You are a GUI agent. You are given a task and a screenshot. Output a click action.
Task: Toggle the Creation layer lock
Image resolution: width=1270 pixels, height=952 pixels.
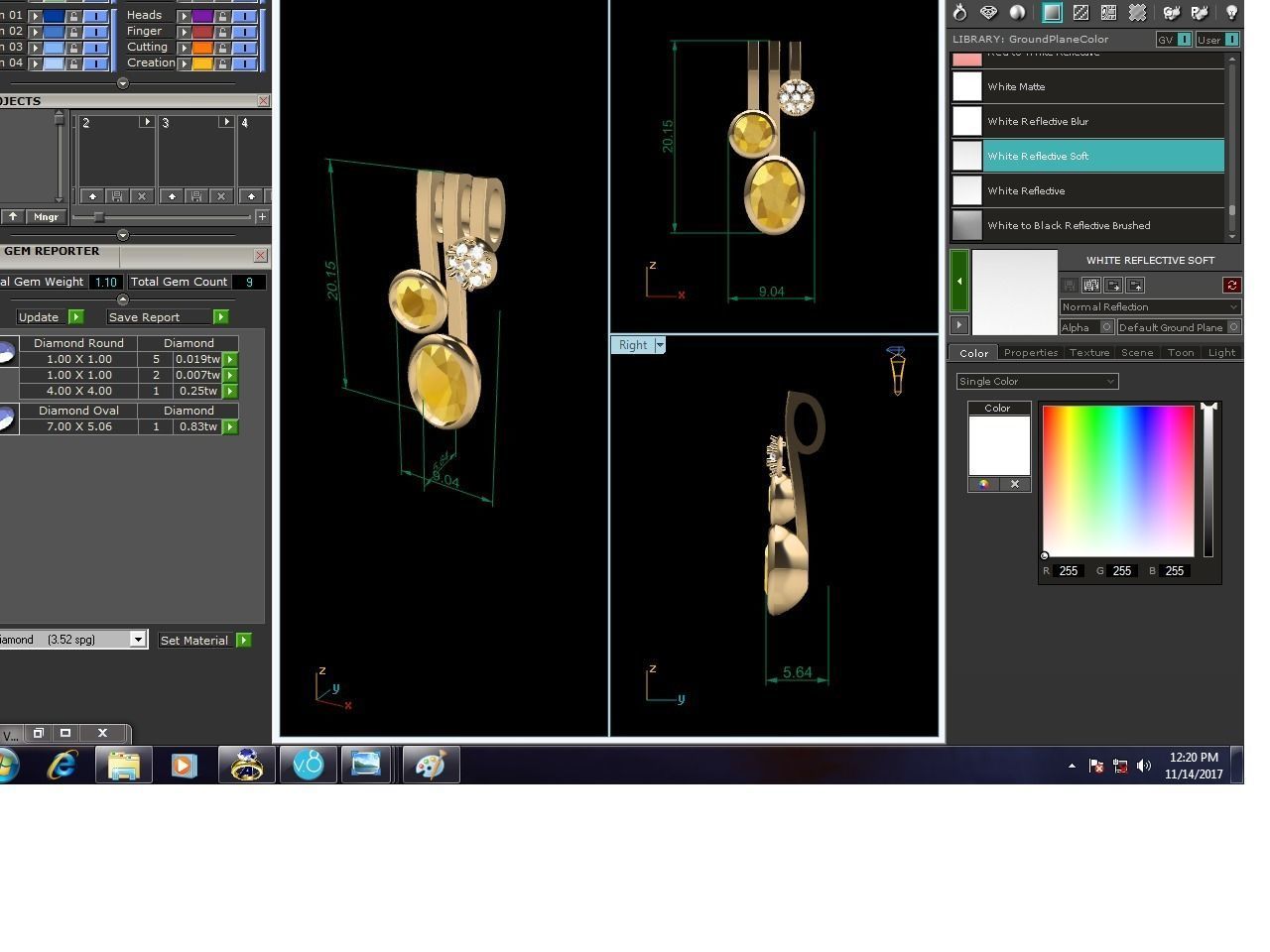[222, 63]
